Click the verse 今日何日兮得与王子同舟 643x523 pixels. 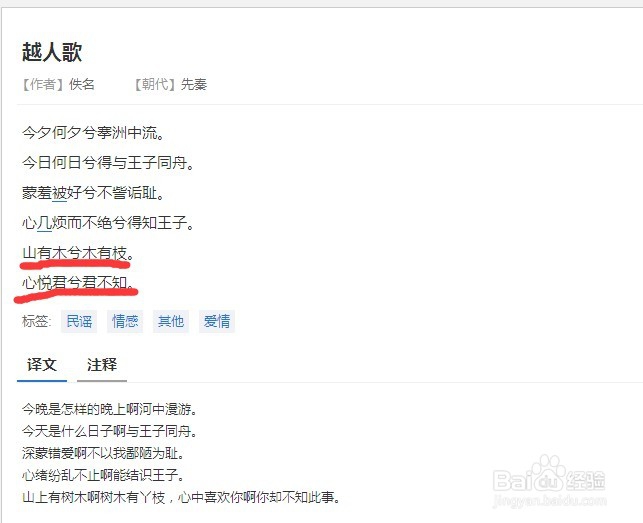tap(108, 163)
